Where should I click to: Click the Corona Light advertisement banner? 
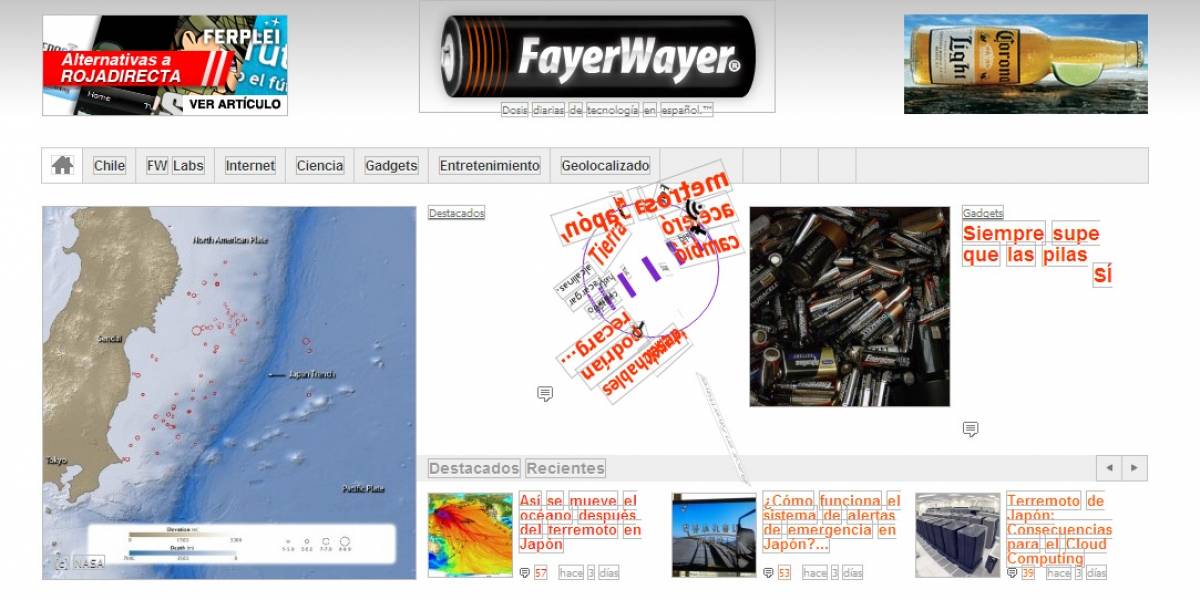(x=1026, y=64)
